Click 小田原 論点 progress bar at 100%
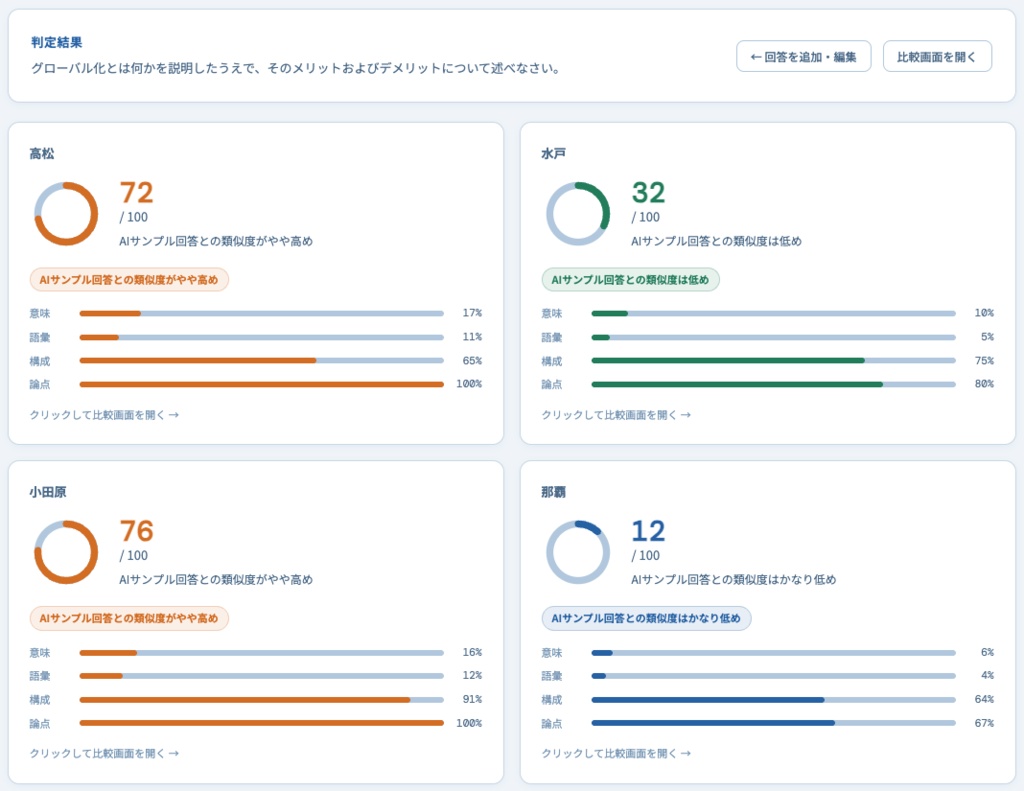The image size is (1024, 791). point(262,723)
